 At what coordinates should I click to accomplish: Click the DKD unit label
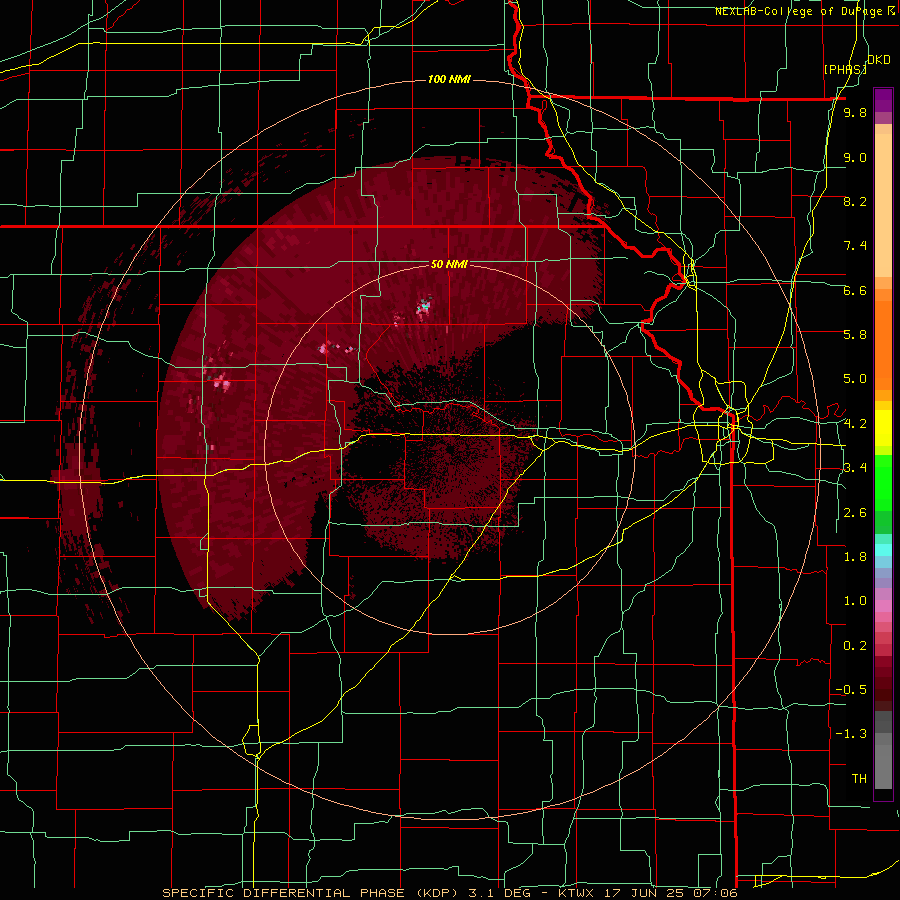[879, 60]
